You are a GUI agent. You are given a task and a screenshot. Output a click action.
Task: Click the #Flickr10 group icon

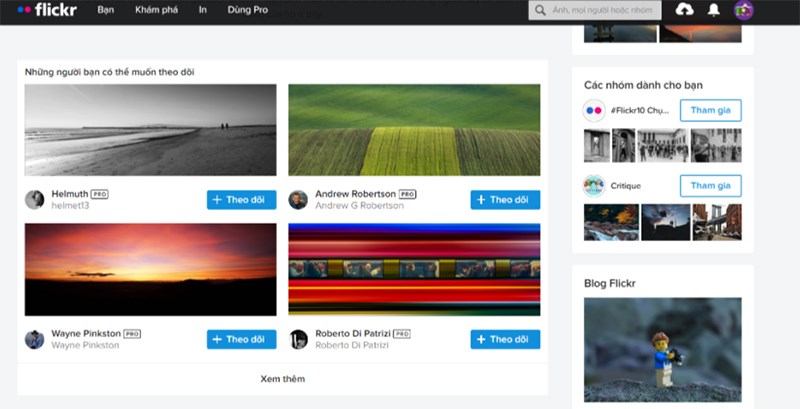[594, 111]
